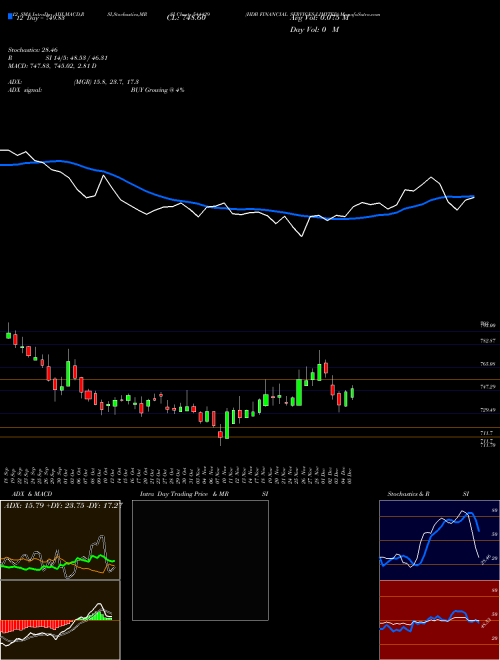500x660 pixels.
Task: Click the 729.49 price axis label
Action: point(489,410)
